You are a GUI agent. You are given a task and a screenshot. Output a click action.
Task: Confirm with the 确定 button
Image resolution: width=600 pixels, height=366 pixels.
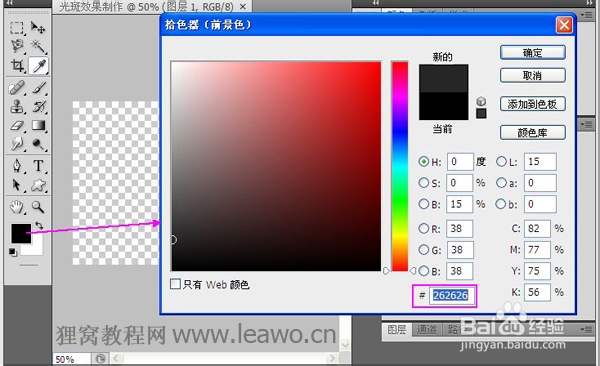tap(533, 52)
